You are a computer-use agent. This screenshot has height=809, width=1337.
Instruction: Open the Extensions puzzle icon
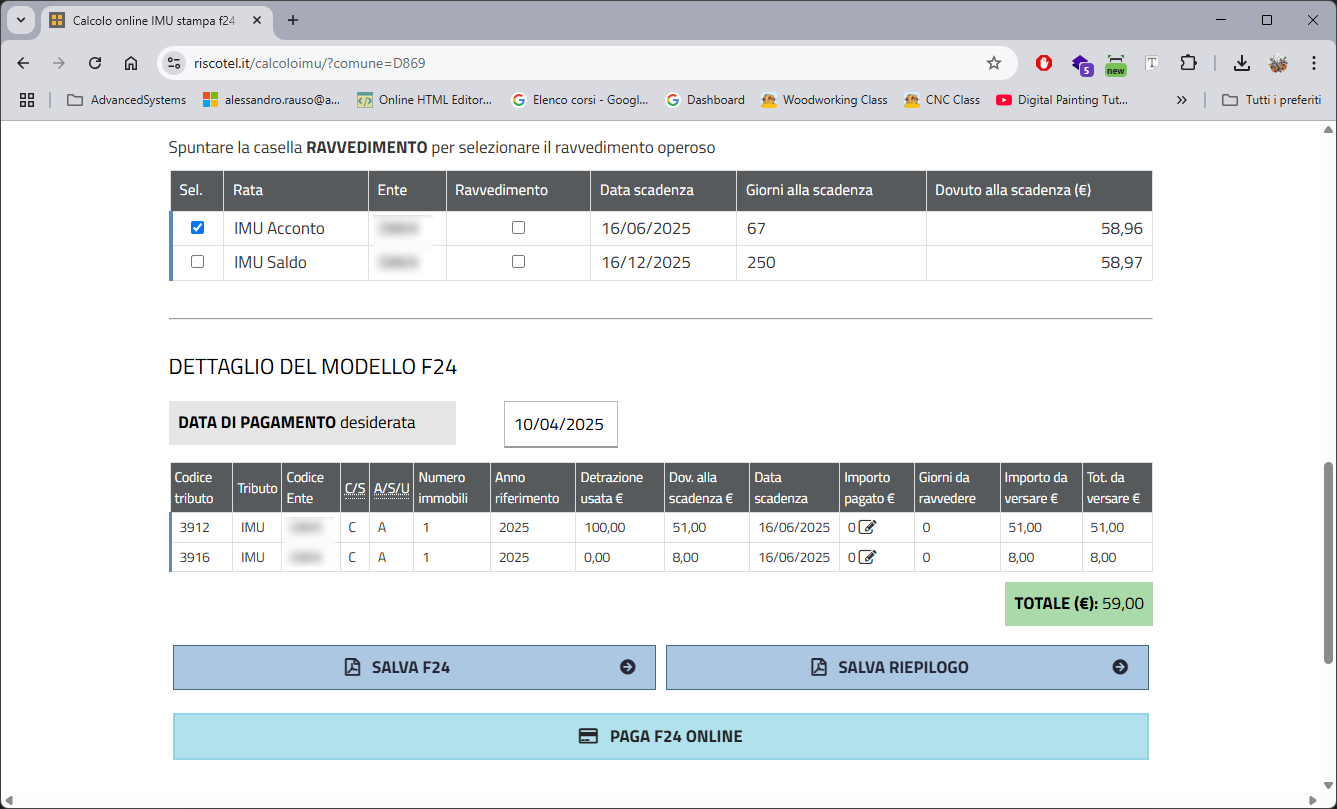(1188, 63)
